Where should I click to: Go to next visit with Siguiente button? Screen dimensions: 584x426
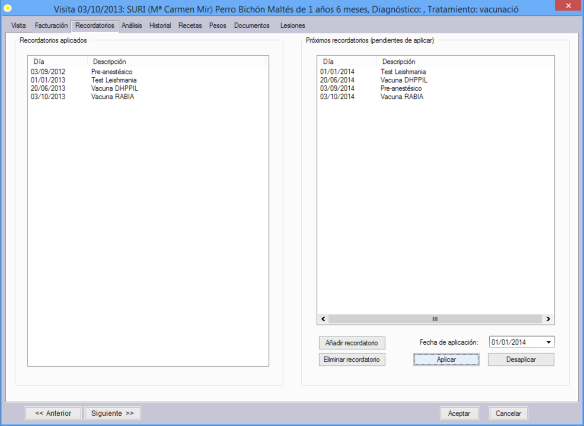[x=112, y=413]
